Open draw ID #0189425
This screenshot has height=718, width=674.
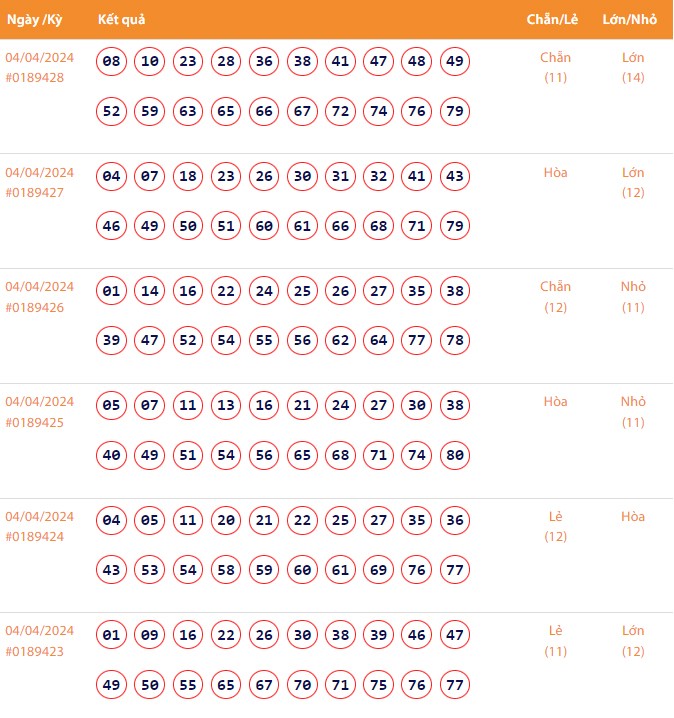tap(35, 422)
